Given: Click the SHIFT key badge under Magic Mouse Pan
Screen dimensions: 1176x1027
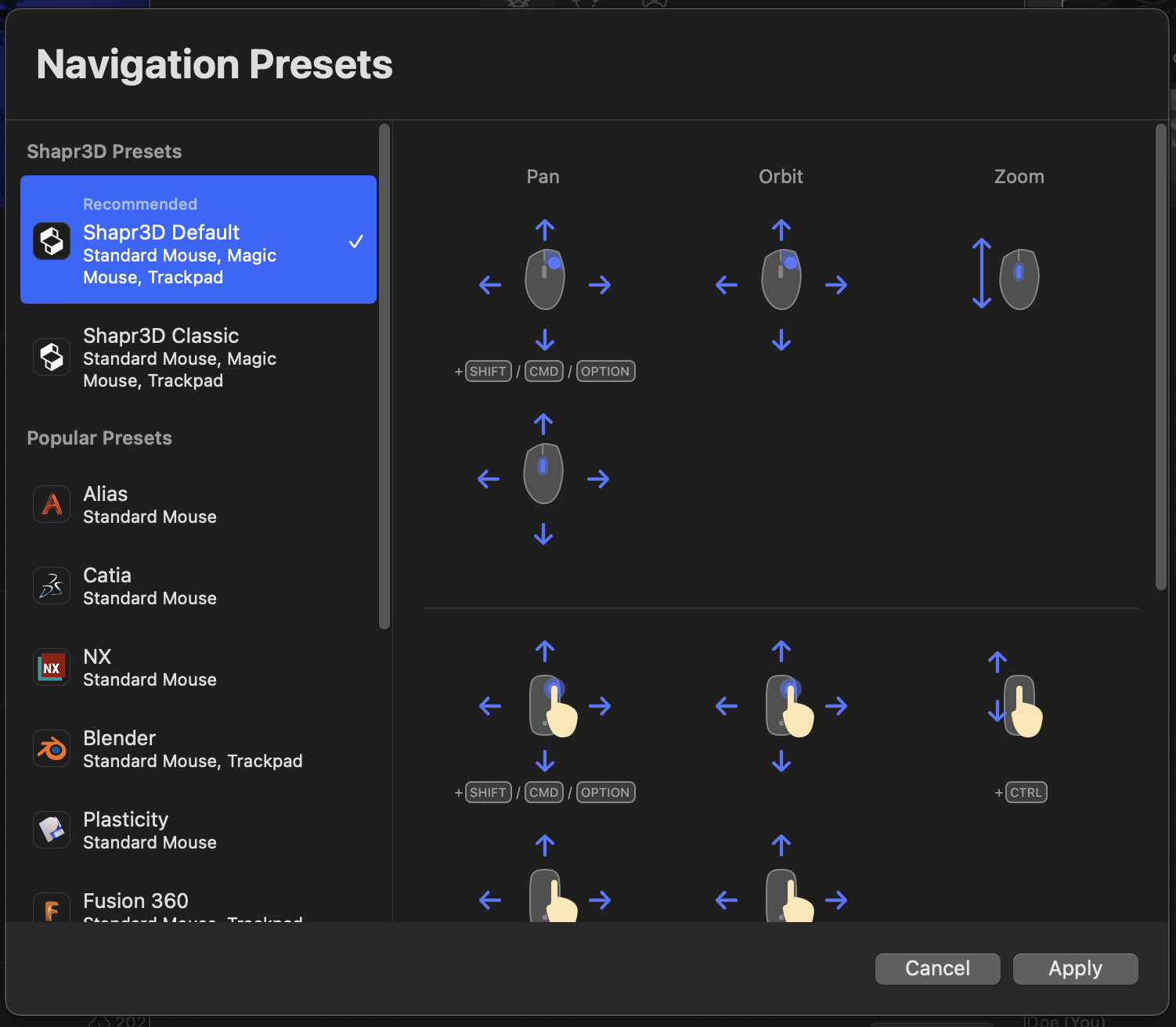Looking at the screenshot, I should tap(489, 792).
